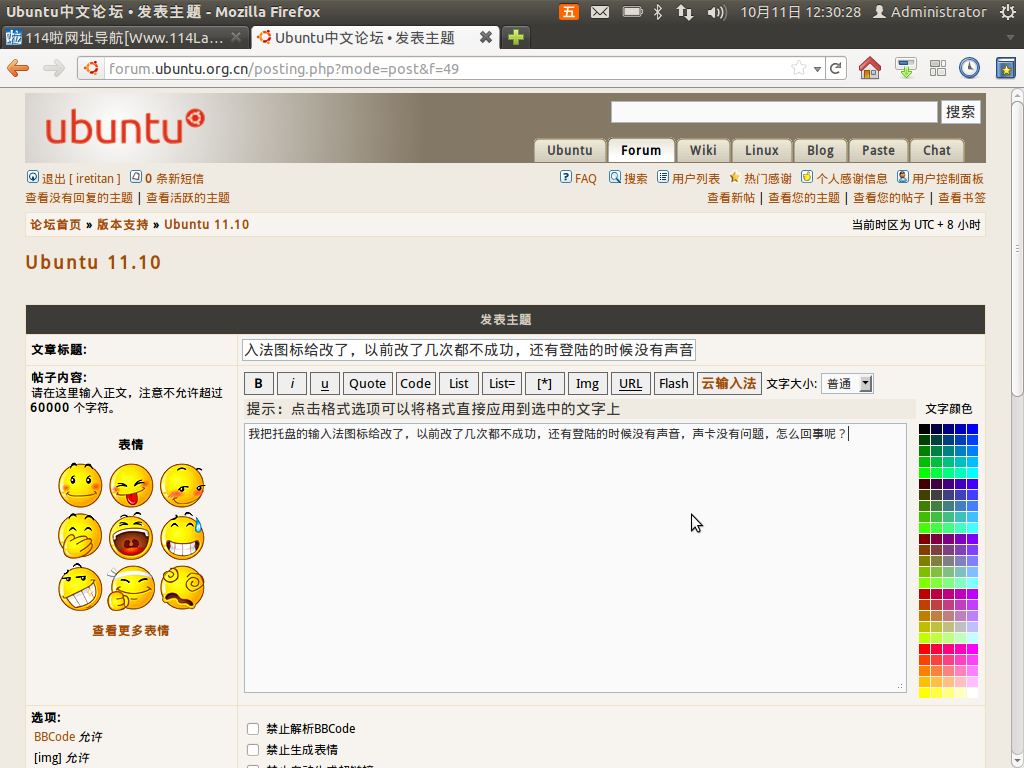
Task: Switch to the Ubuntu site tab
Action: click(x=569, y=150)
